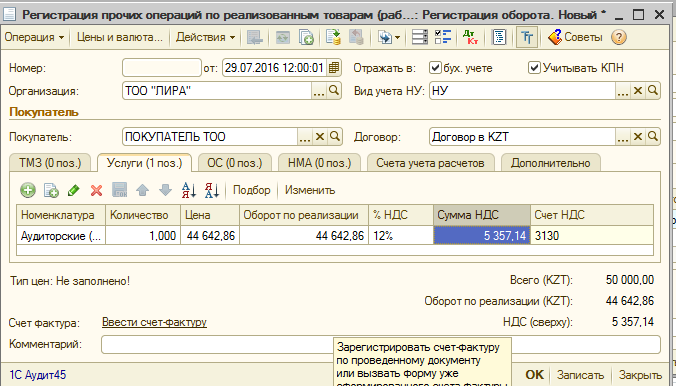
Task: Open the Ввести счет-фактуру link
Action: coord(154,322)
